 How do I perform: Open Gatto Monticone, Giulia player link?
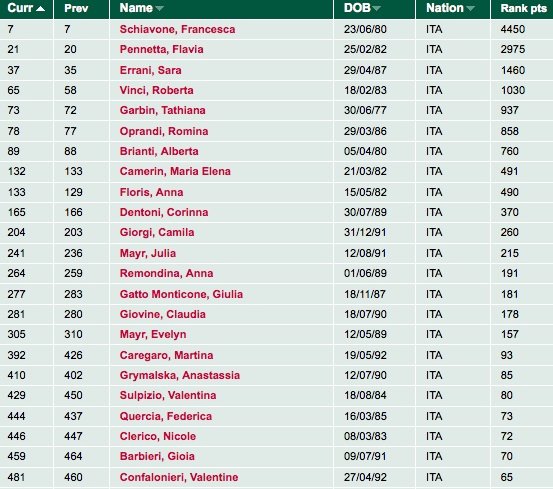(181, 294)
